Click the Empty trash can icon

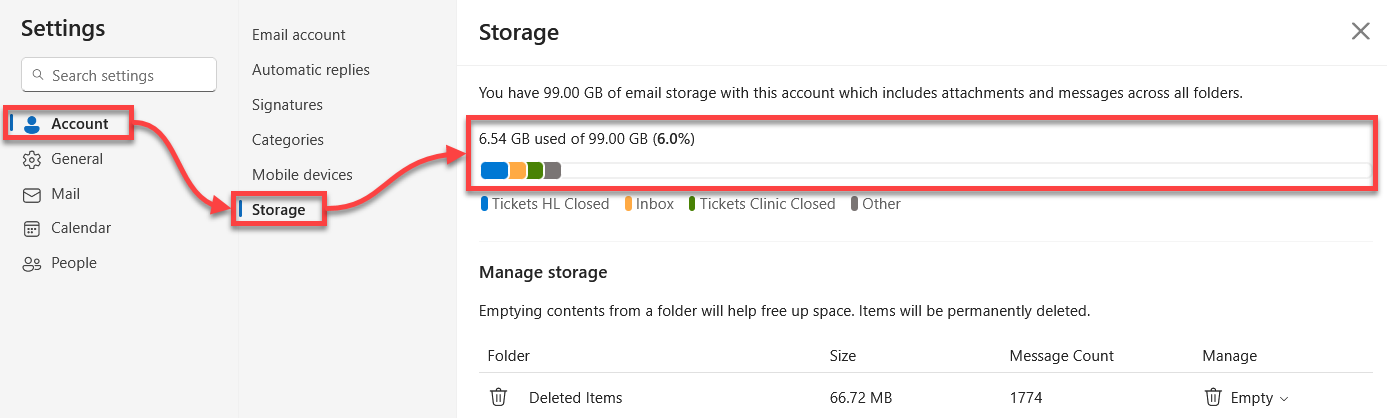[1213, 397]
